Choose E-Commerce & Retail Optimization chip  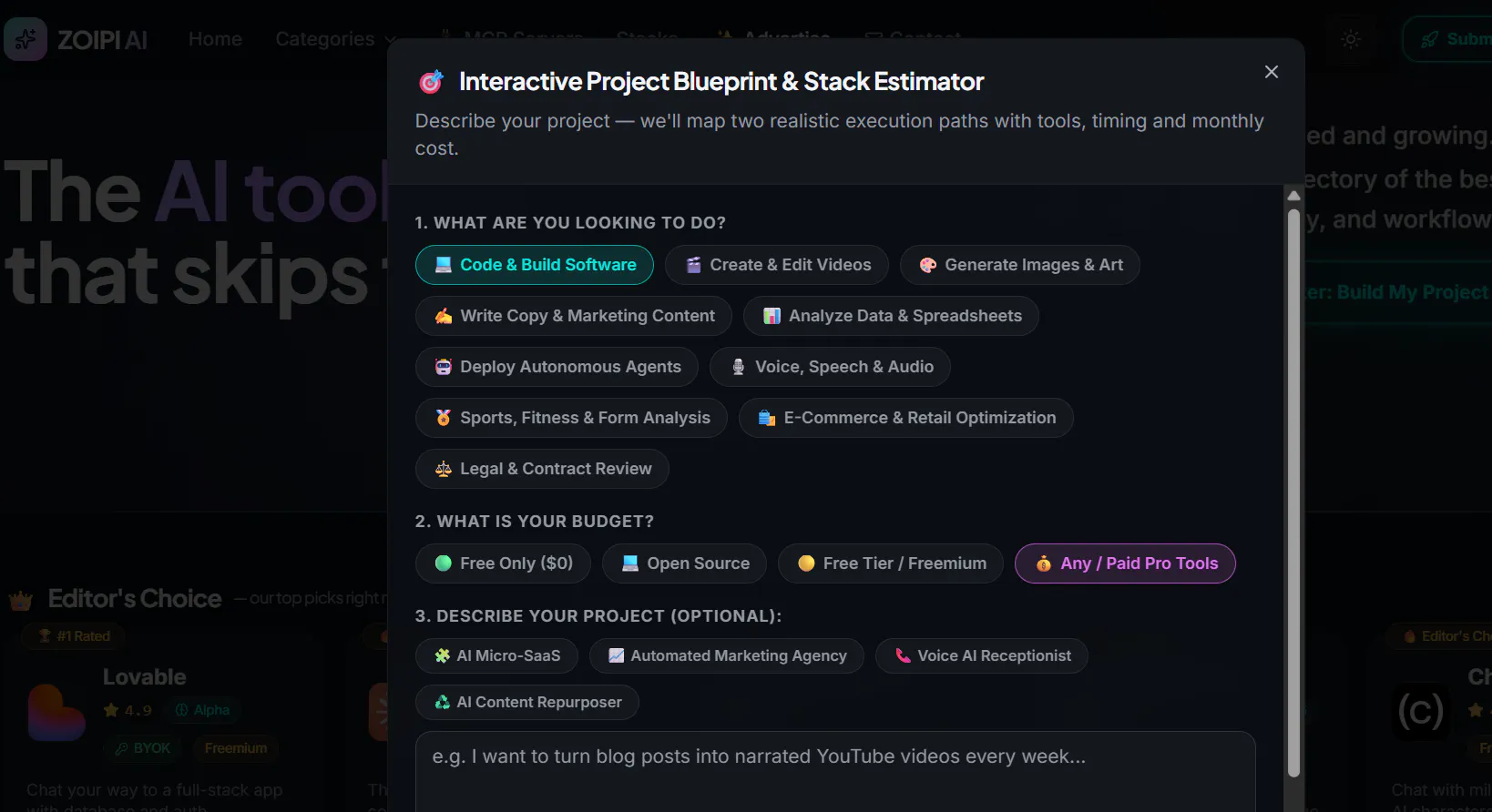906,418
